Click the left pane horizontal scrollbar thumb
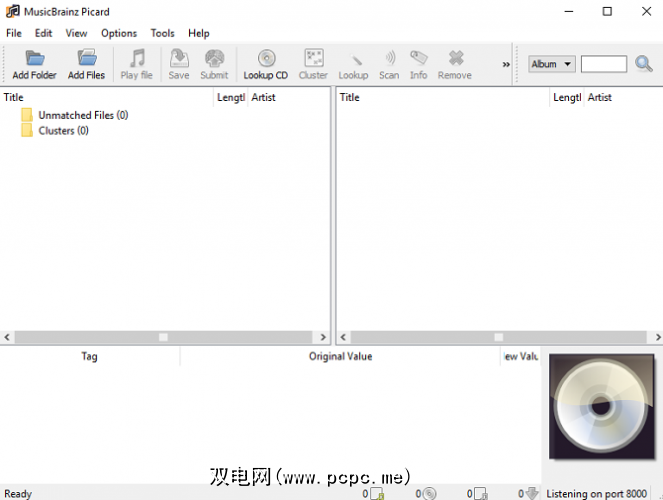The width and height of the screenshot is (663, 500). click(x=163, y=337)
